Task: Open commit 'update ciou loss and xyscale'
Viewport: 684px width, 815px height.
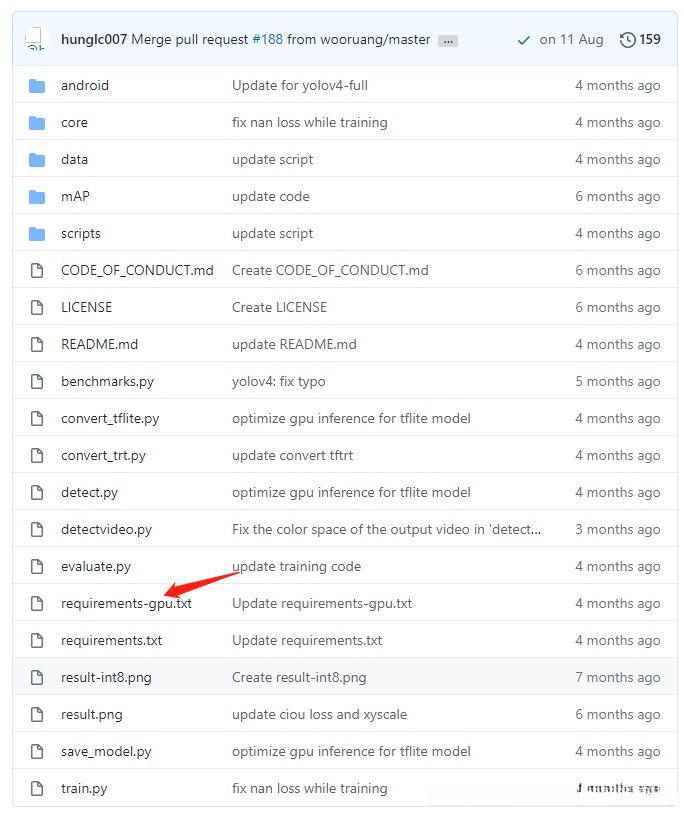Action: click(x=319, y=714)
